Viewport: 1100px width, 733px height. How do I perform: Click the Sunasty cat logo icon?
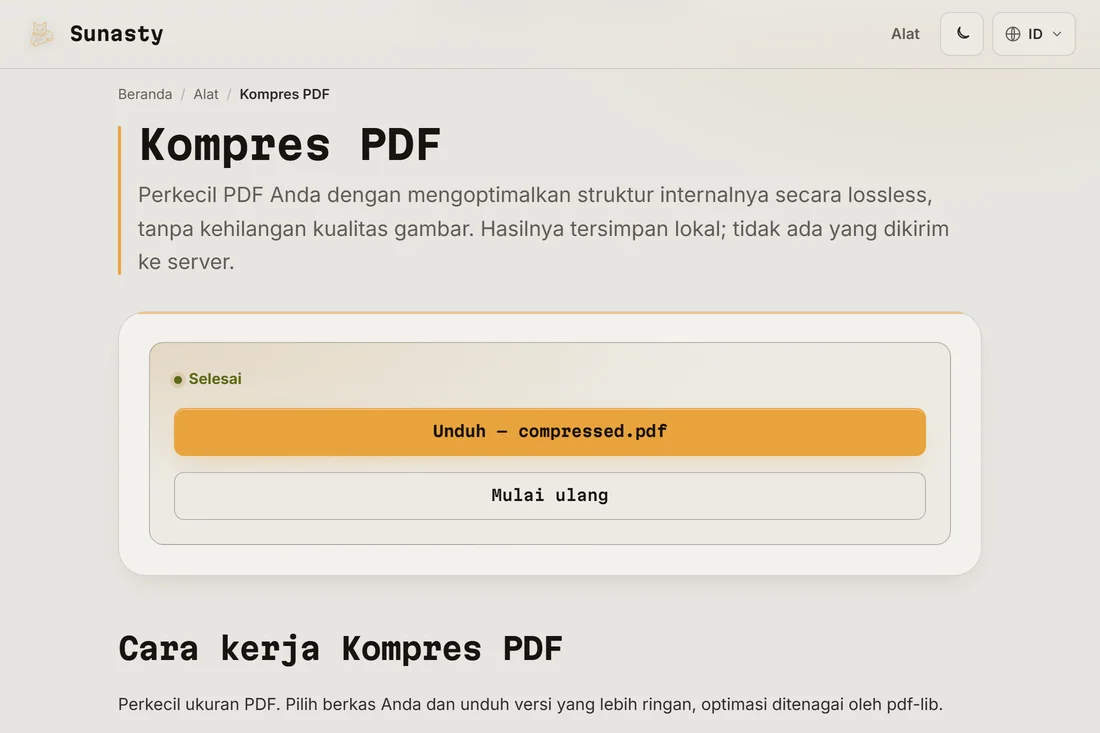41,34
